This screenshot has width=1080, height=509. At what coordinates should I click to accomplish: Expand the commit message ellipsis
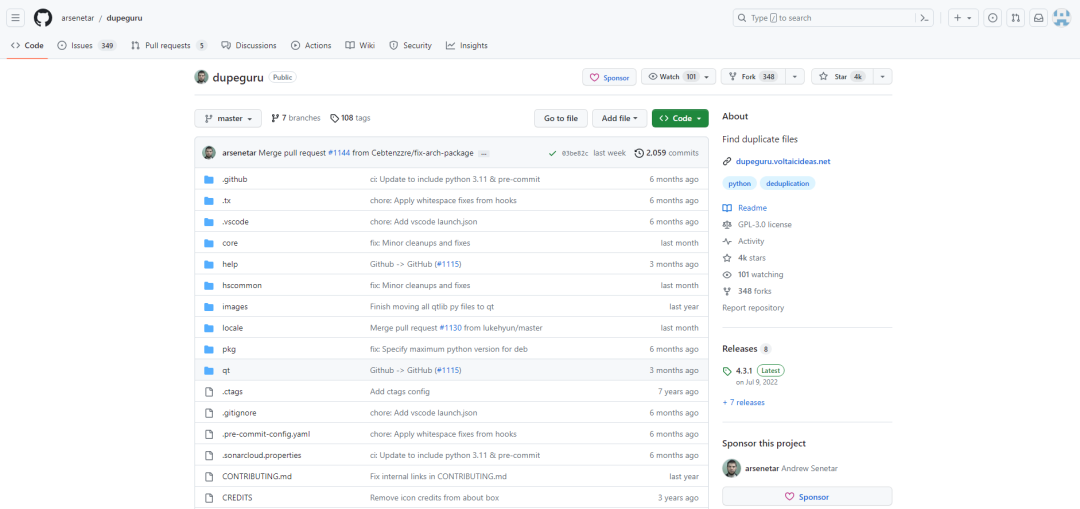pyautogui.click(x=484, y=153)
